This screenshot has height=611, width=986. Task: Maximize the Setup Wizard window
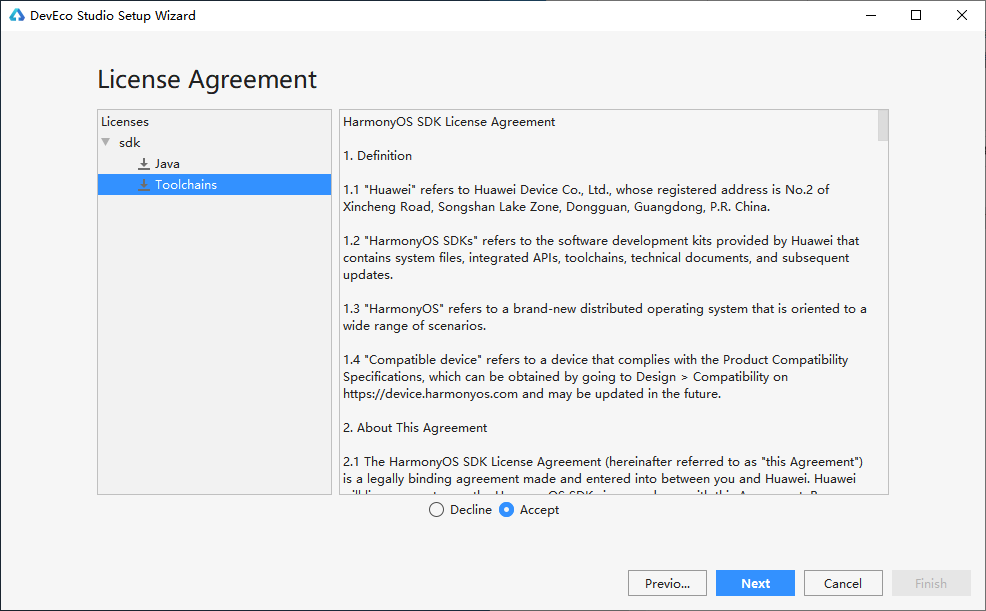pyautogui.click(x=916, y=15)
